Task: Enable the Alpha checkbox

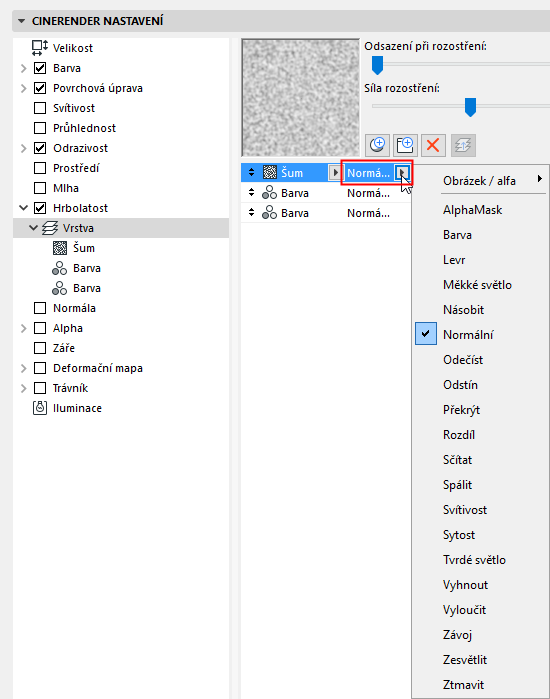Action: point(40,328)
